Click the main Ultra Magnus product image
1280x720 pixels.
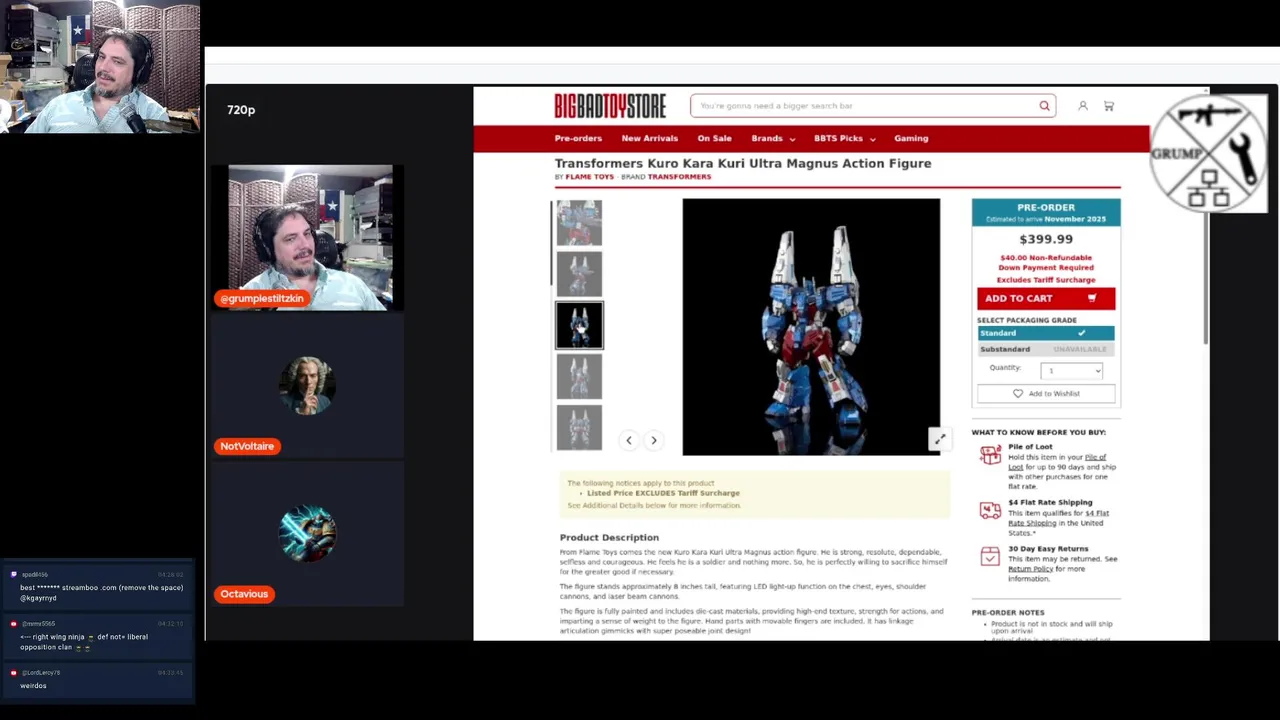point(811,327)
